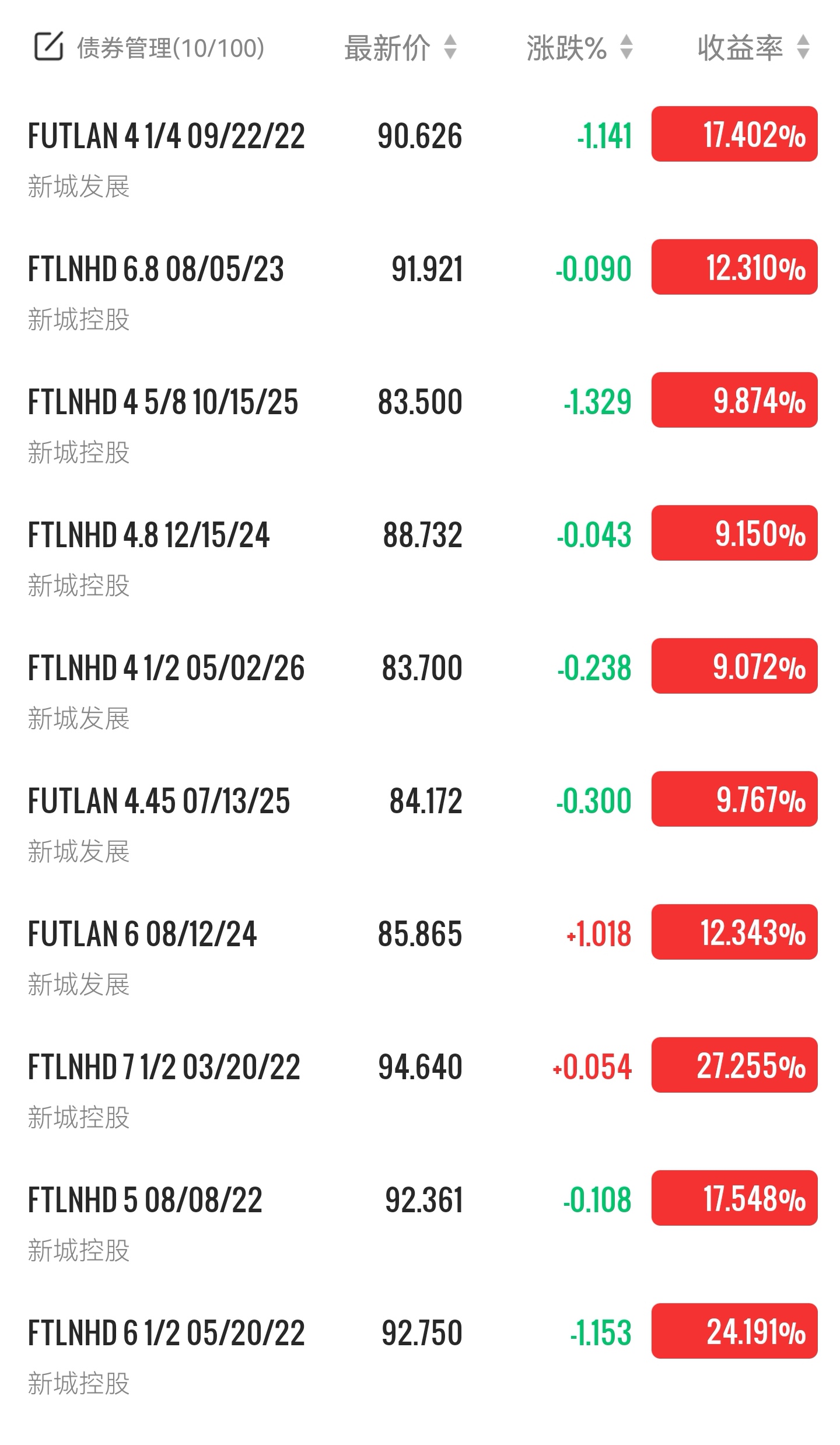Viewport: 840px width, 1445px height.
Task: Sort by change percent arrows
Action: click(x=626, y=47)
